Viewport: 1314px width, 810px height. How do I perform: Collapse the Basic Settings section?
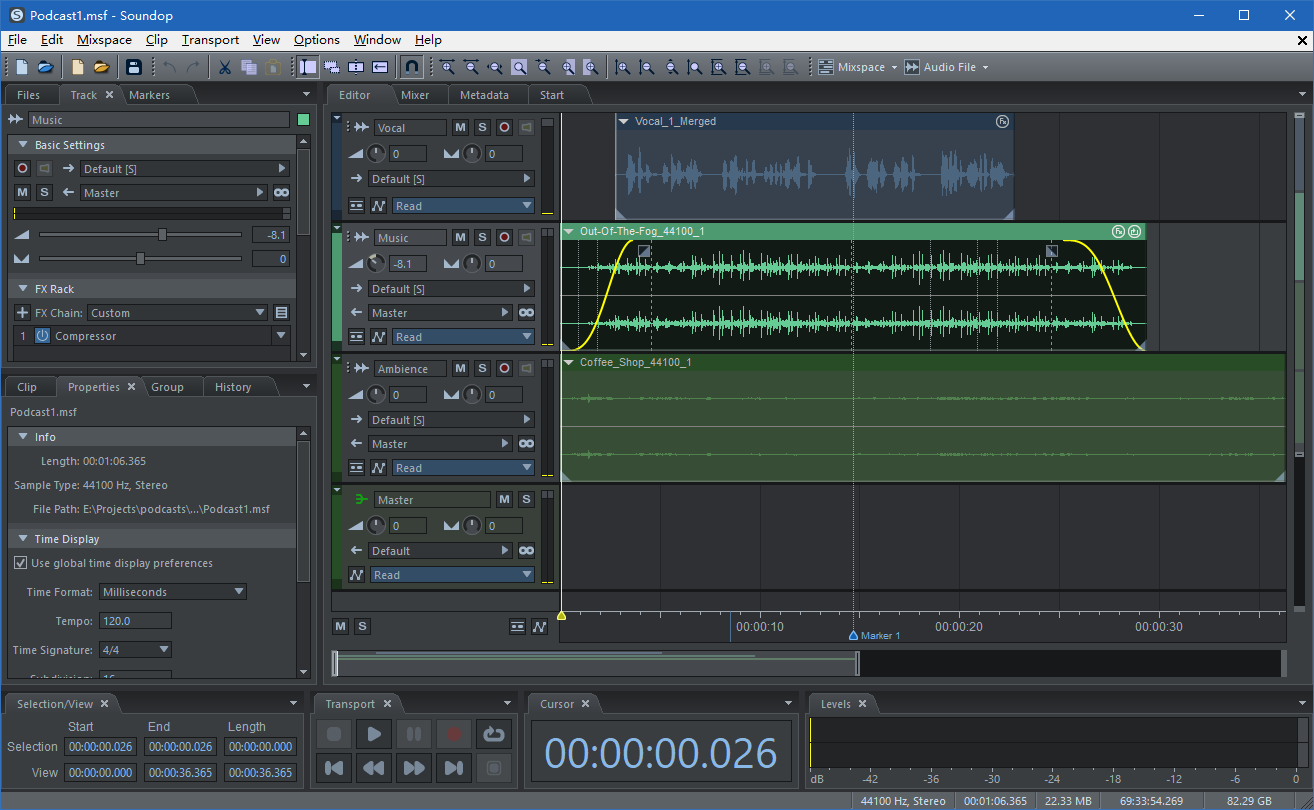coord(22,145)
